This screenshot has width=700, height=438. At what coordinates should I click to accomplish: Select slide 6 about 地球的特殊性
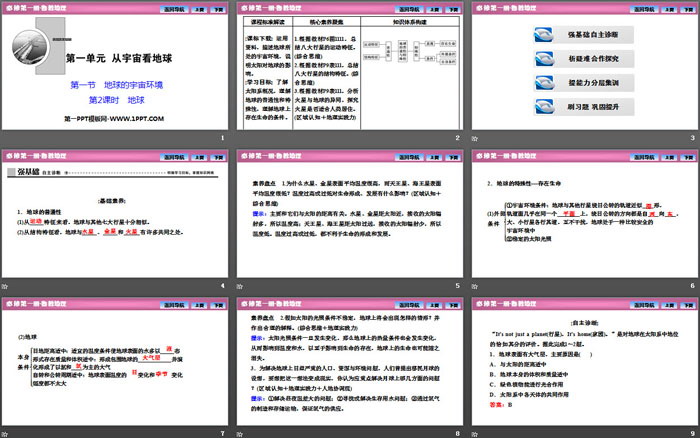pos(585,213)
